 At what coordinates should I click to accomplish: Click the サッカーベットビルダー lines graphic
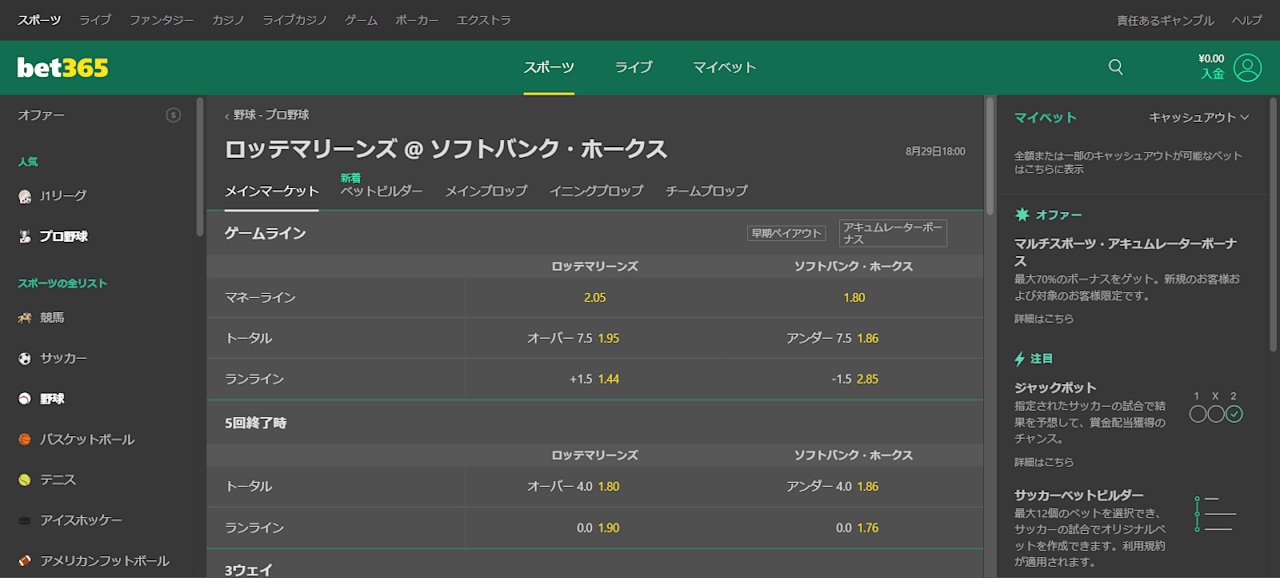point(1215,515)
